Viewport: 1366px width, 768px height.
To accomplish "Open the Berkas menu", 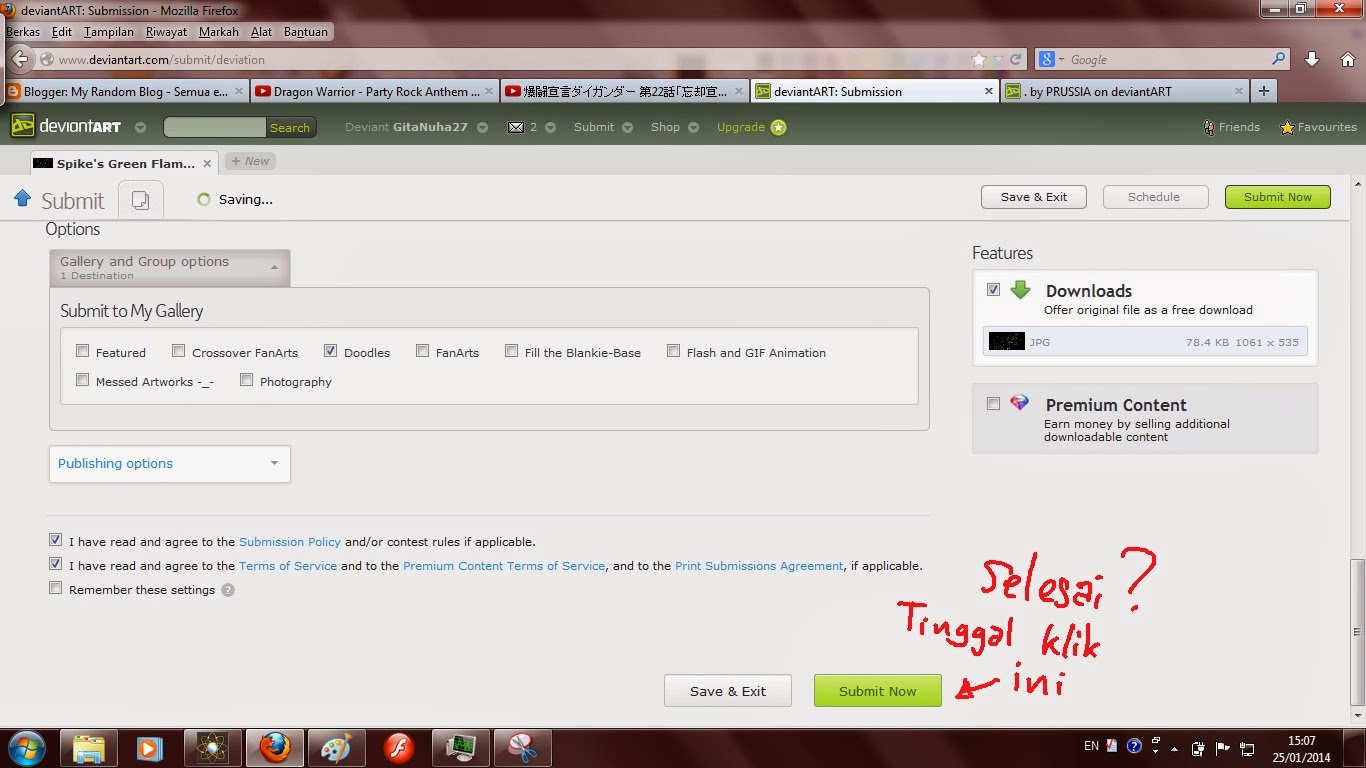I will [x=23, y=32].
